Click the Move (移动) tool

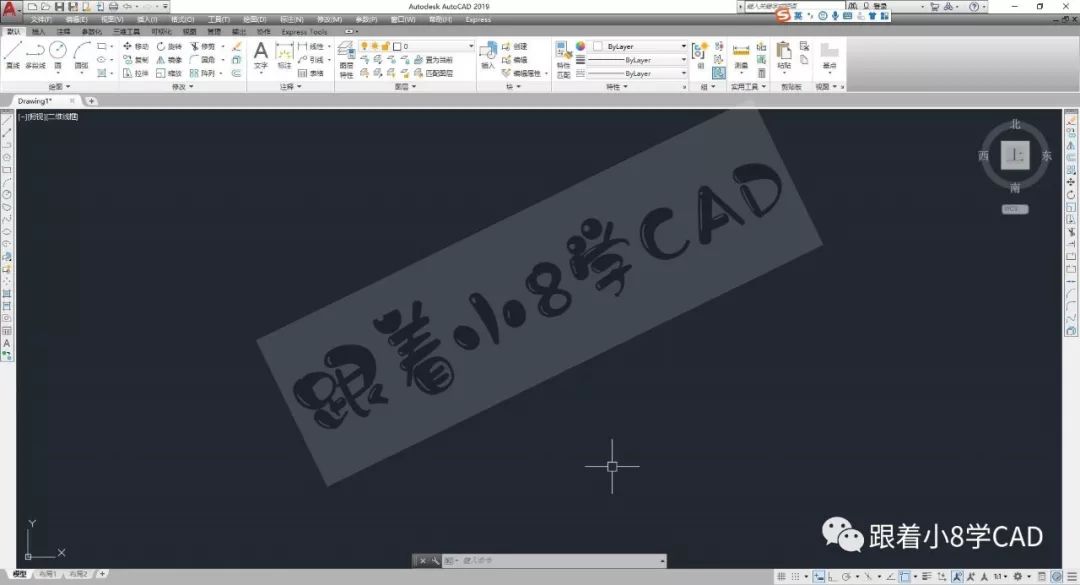click(136, 46)
